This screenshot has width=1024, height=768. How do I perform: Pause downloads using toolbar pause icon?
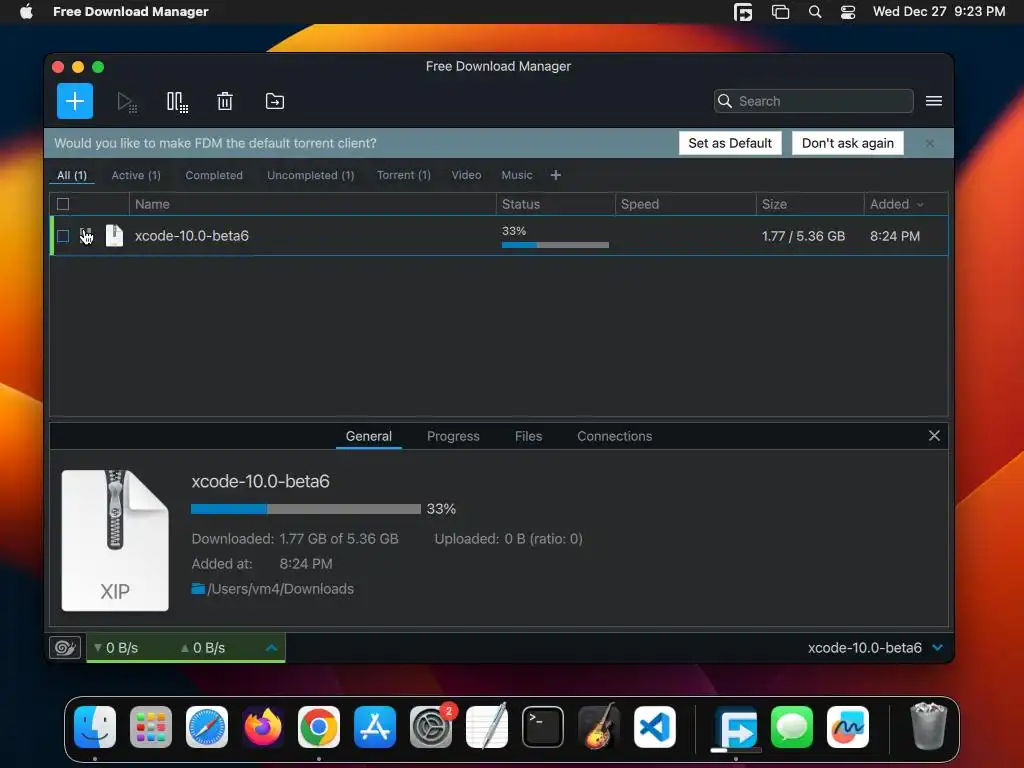coord(177,102)
